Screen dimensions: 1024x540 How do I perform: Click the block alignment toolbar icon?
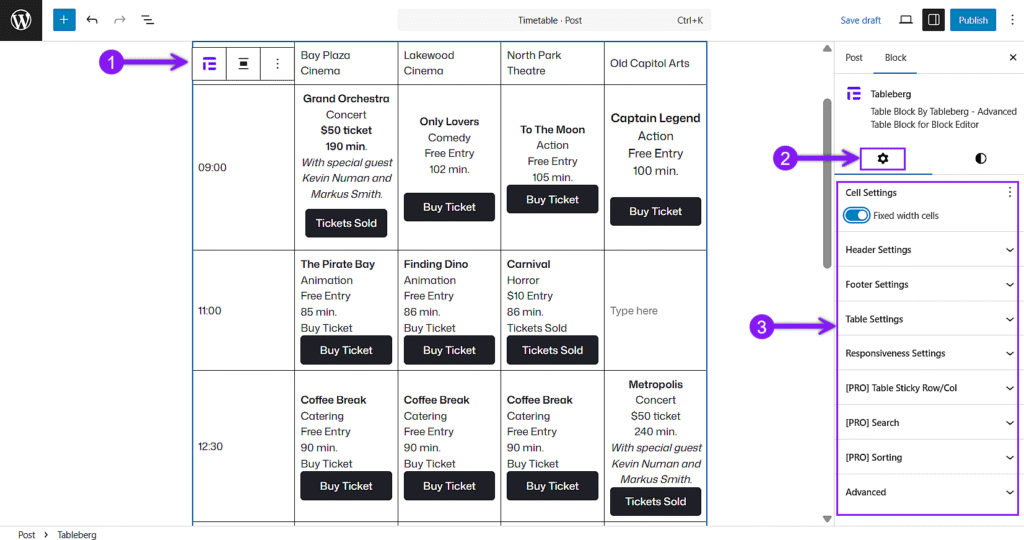tap(243, 63)
